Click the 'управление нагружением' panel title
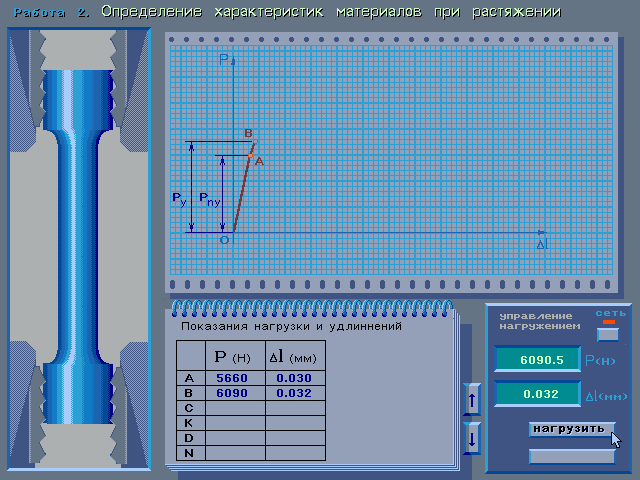This screenshot has height=480, width=640. [540, 321]
